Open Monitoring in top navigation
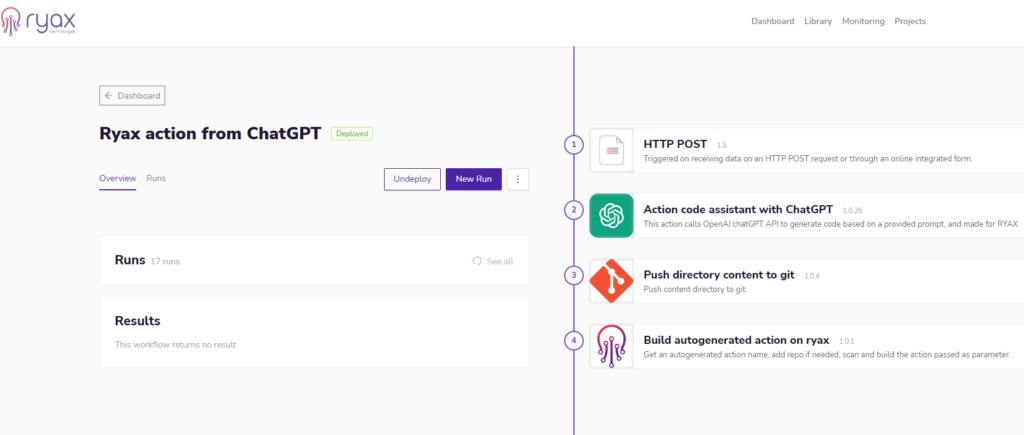 click(863, 21)
